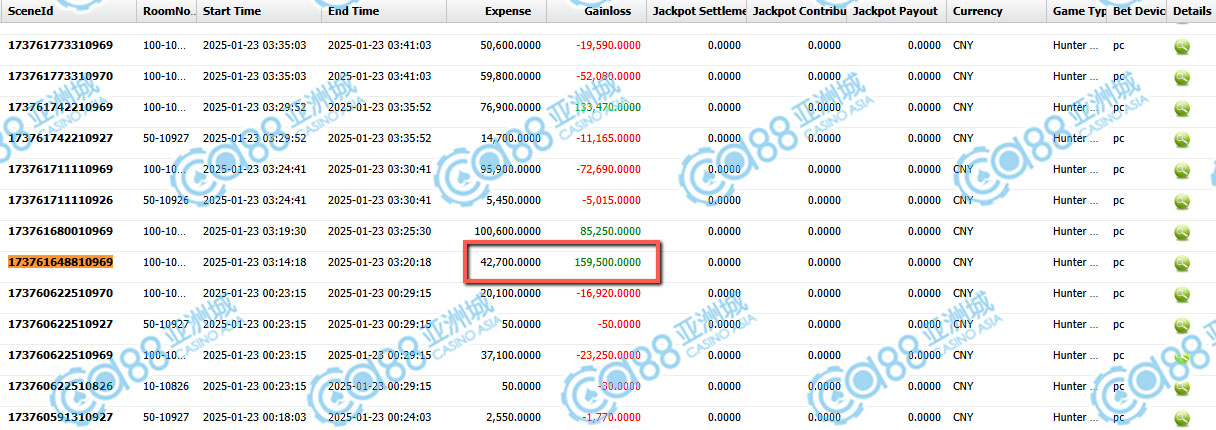View details of scene 173760622510969
1216x430 pixels.
(x=1182, y=356)
